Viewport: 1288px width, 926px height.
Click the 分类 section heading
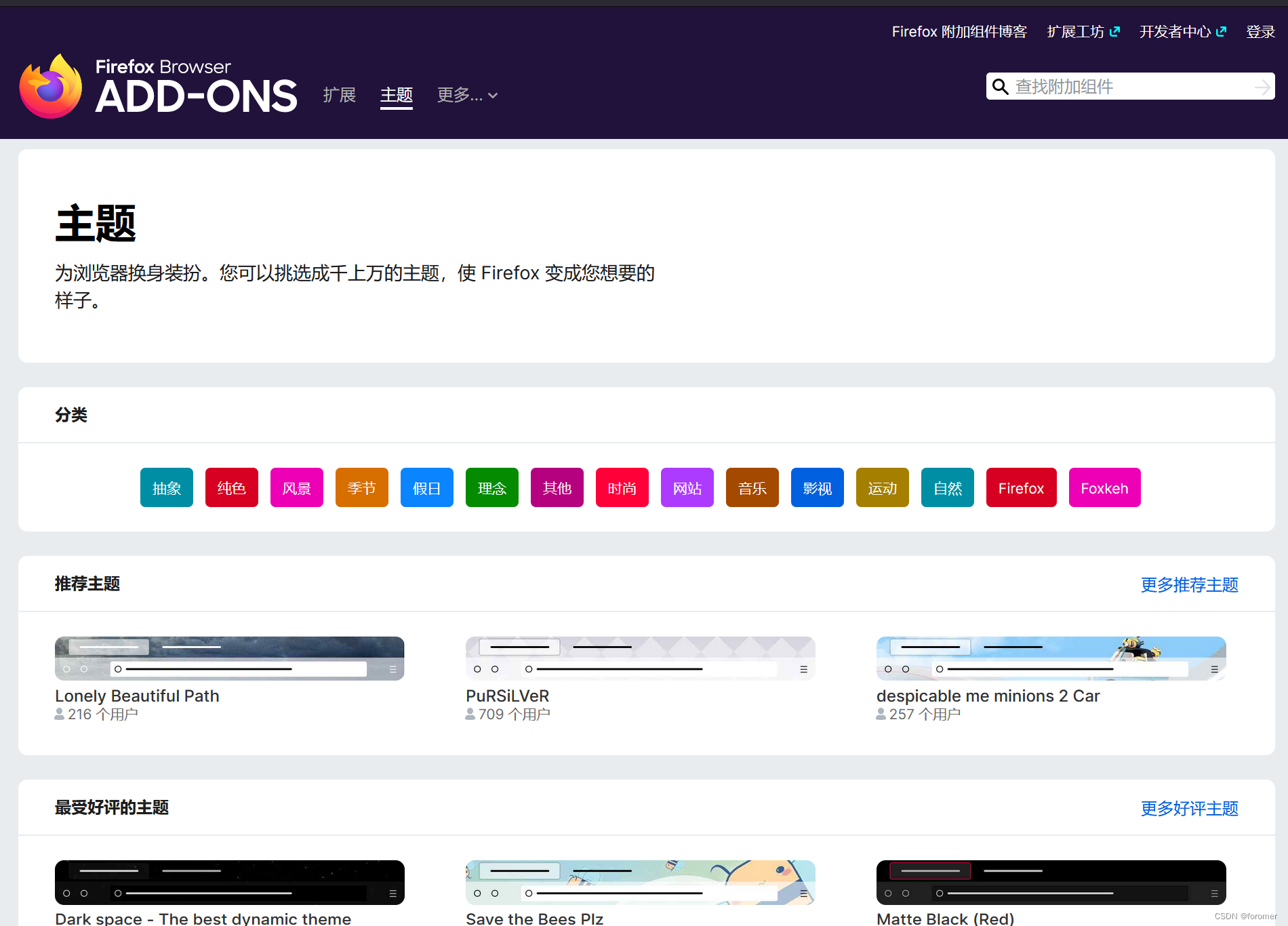[71, 415]
